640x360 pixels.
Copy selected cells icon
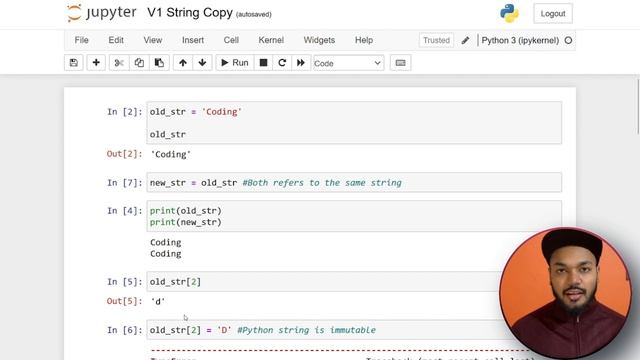point(139,63)
